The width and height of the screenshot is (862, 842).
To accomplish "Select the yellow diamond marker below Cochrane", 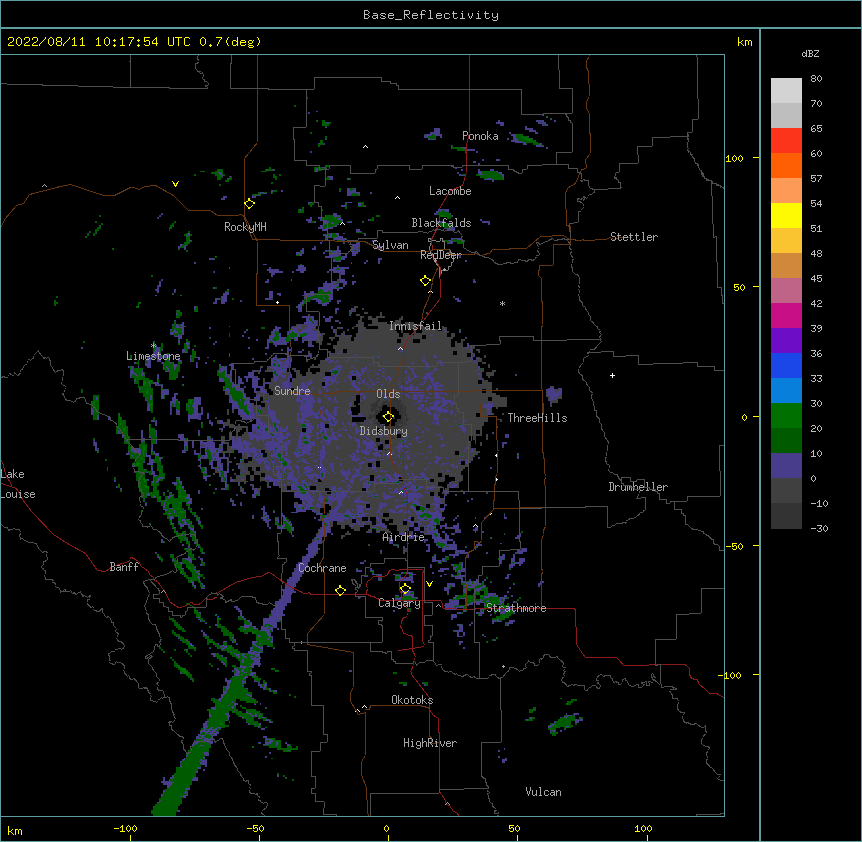I will (x=340, y=590).
